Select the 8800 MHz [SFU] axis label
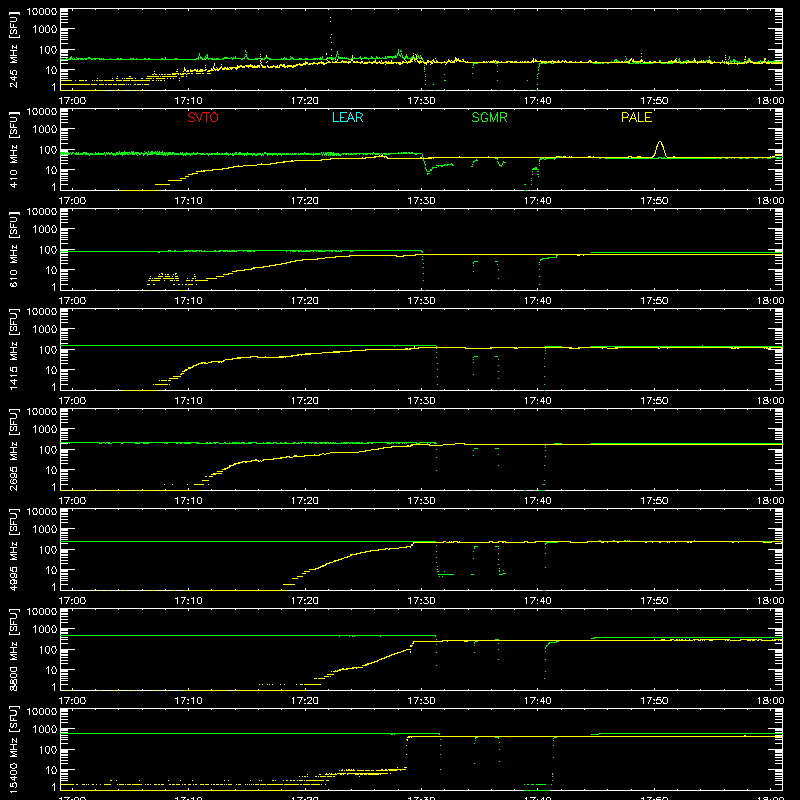The width and height of the screenshot is (800, 800). [14, 649]
